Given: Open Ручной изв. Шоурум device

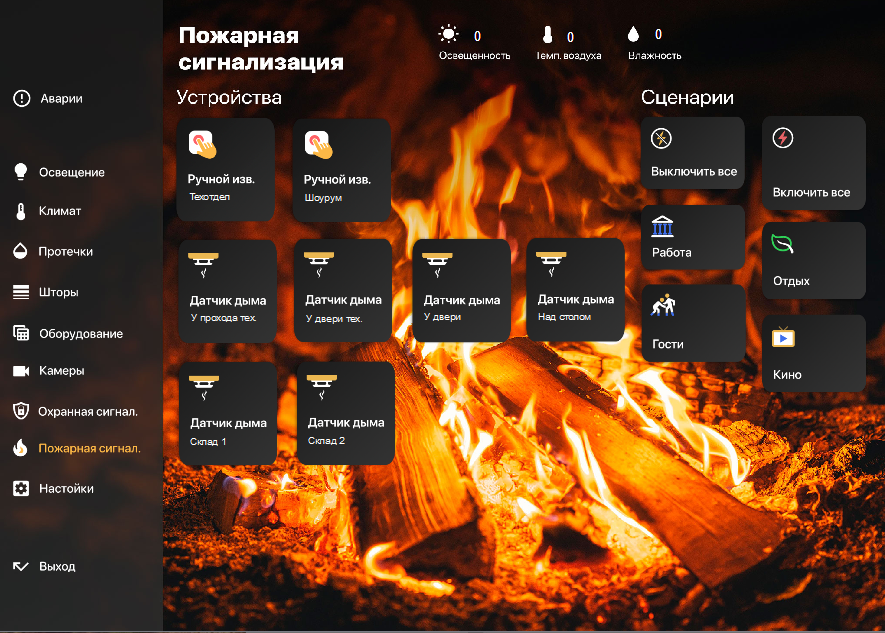Looking at the screenshot, I should (341, 170).
